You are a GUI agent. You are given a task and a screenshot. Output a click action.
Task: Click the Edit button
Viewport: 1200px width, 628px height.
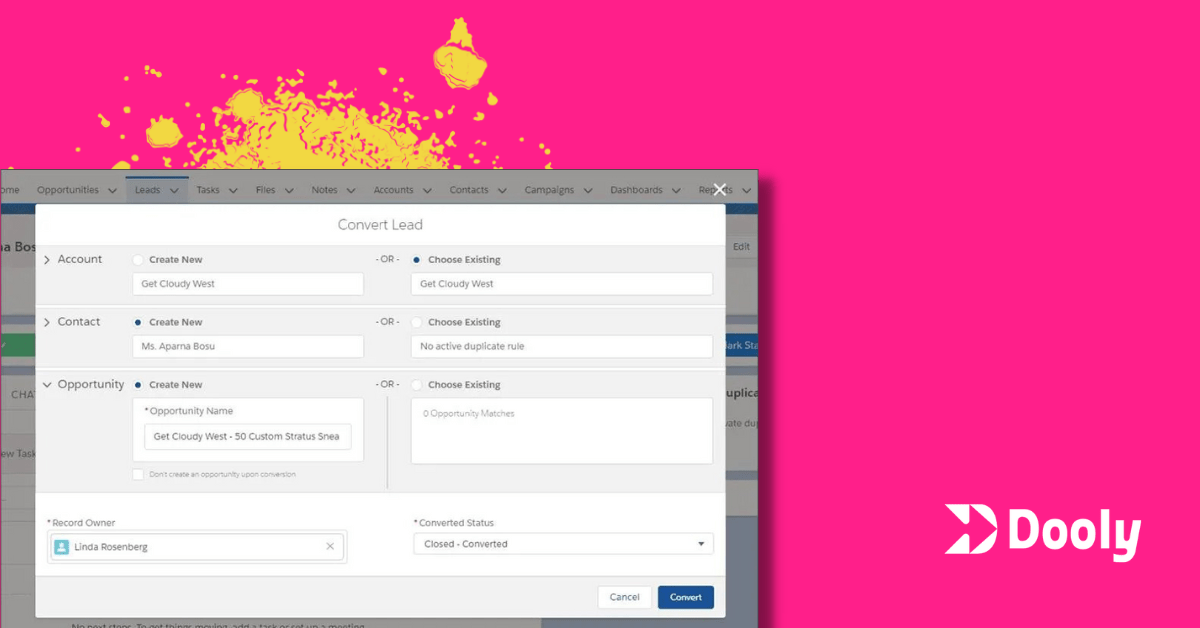(x=741, y=246)
